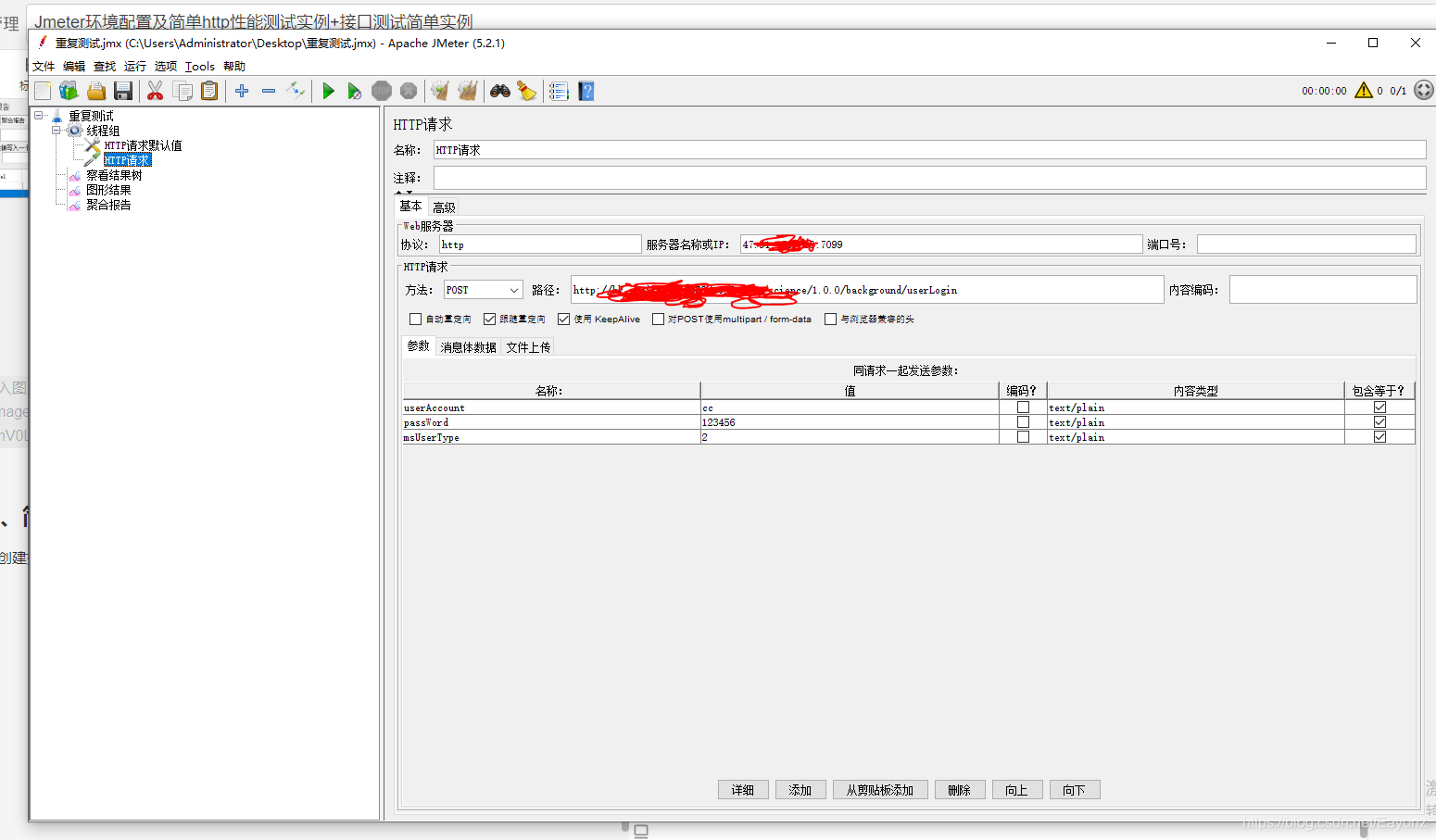Click the 123456 value cell
The height and width of the screenshot is (840, 1436).
tap(850, 422)
